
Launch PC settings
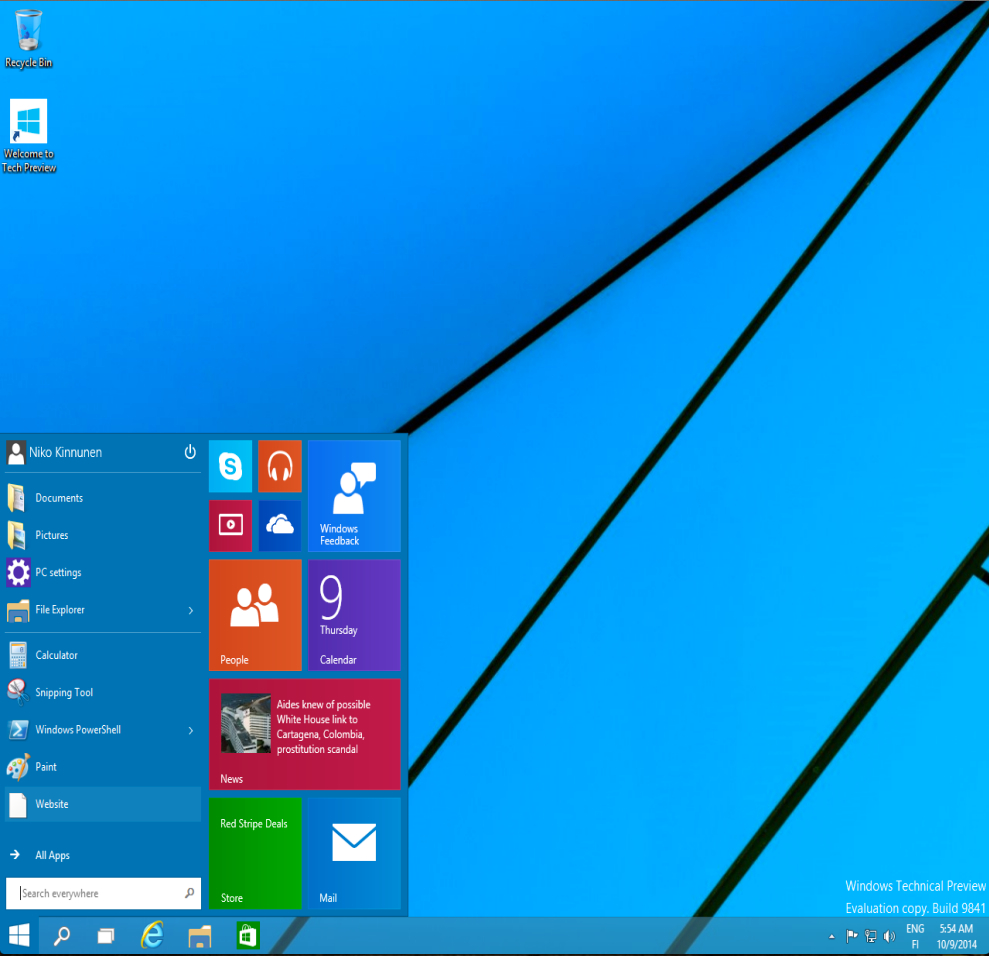pos(103,572)
